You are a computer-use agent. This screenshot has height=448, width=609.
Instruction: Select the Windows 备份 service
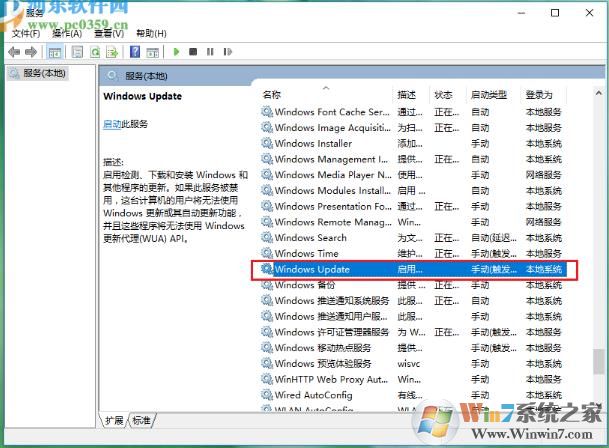(x=412, y=285)
